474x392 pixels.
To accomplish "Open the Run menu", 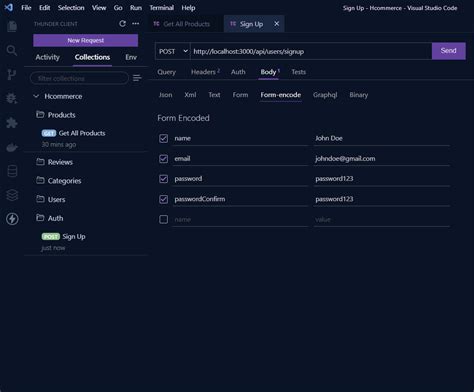I will pos(136,8).
